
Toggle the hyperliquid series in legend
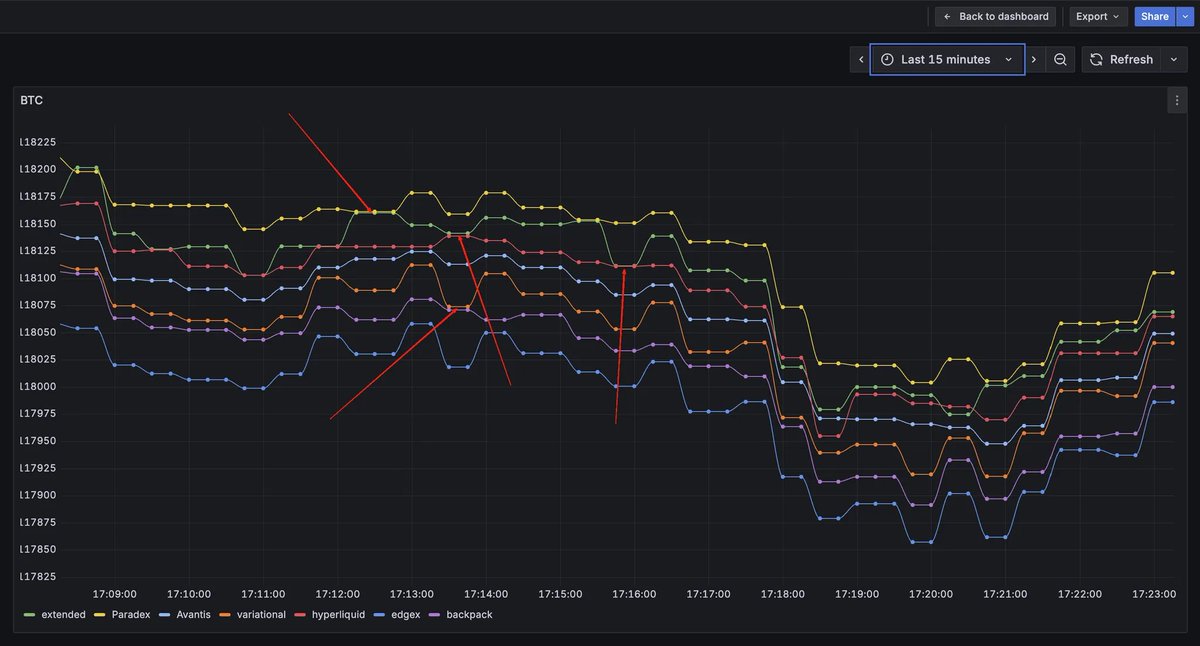pos(340,615)
